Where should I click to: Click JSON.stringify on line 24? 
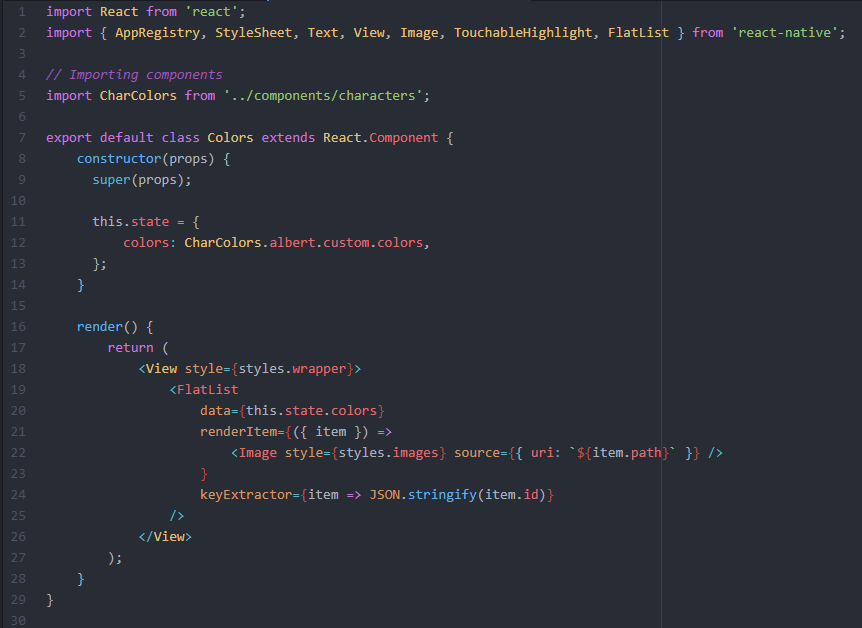[x=423, y=494]
